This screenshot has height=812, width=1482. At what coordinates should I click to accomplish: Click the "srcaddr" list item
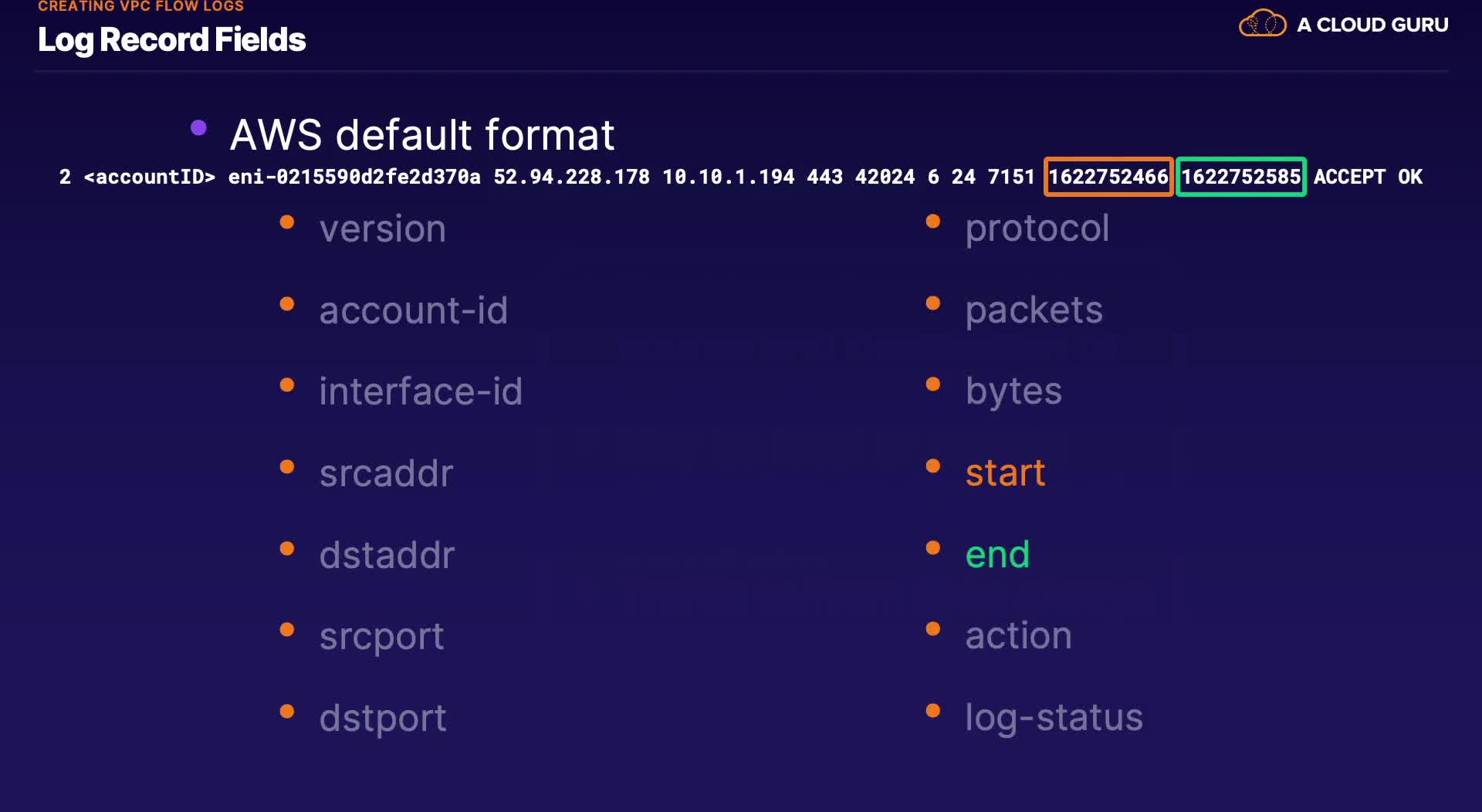(x=386, y=473)
